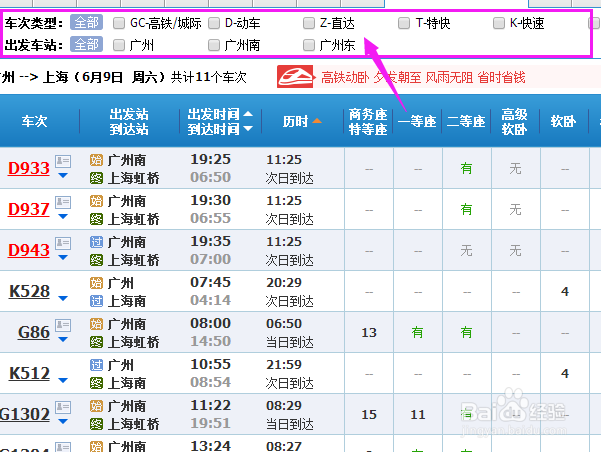The height and width of the screenshot is (452, 601).
Task: Click 始 origin icon in K528 row
Action: coord(97,283)
